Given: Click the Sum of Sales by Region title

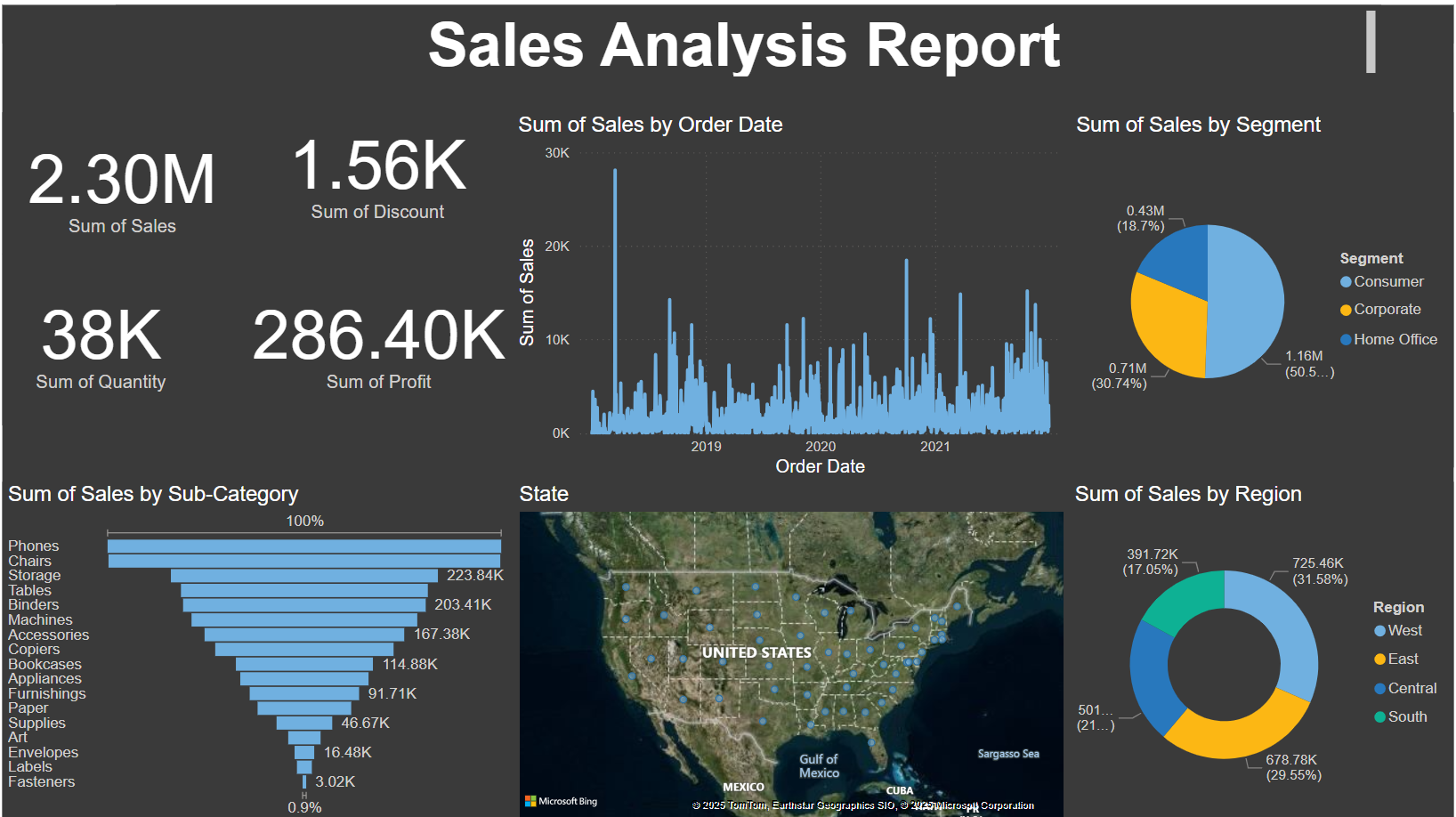Looking at the screenshot, I should point(1187,494).
